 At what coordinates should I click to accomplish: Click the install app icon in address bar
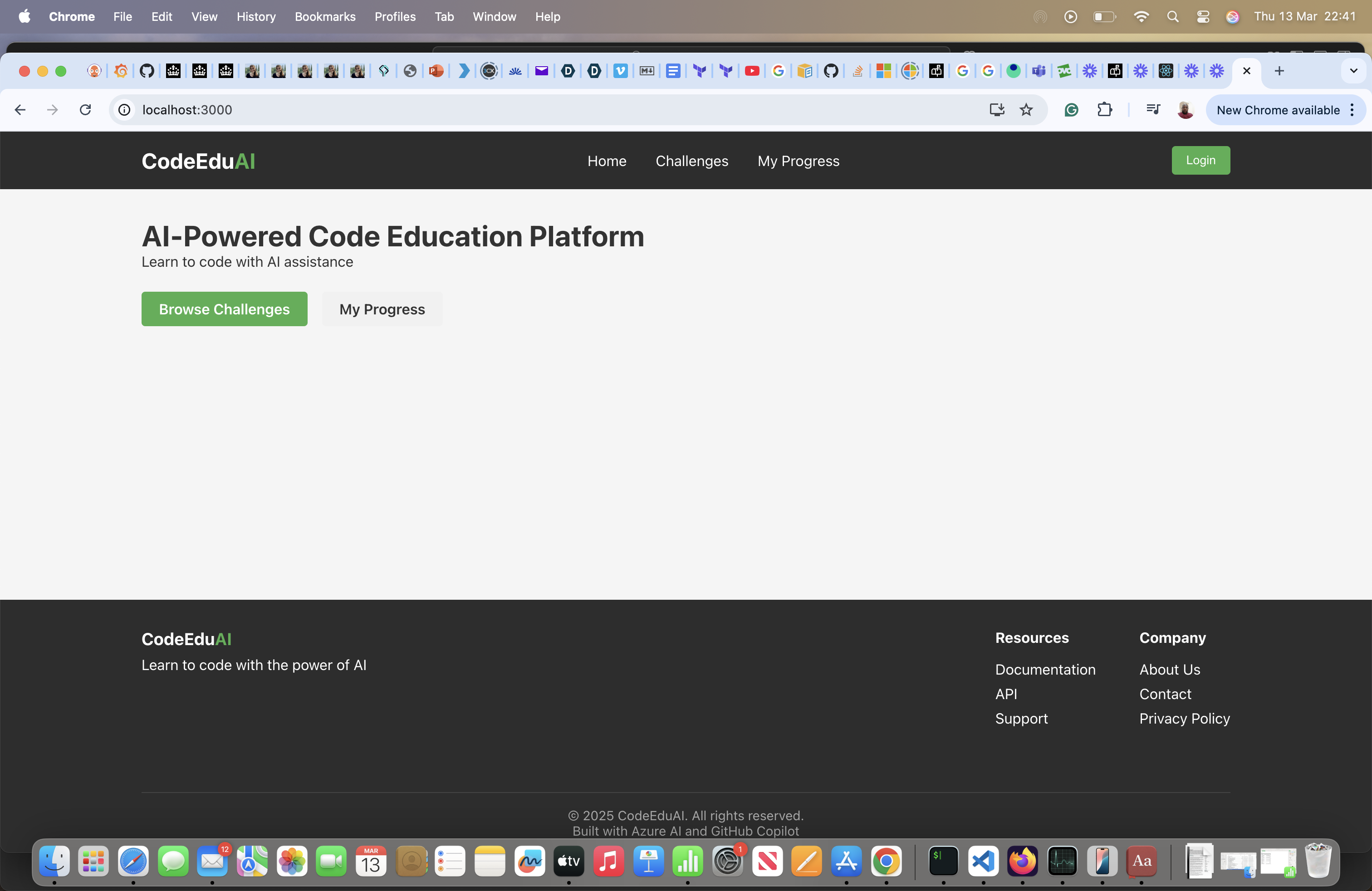997,109
